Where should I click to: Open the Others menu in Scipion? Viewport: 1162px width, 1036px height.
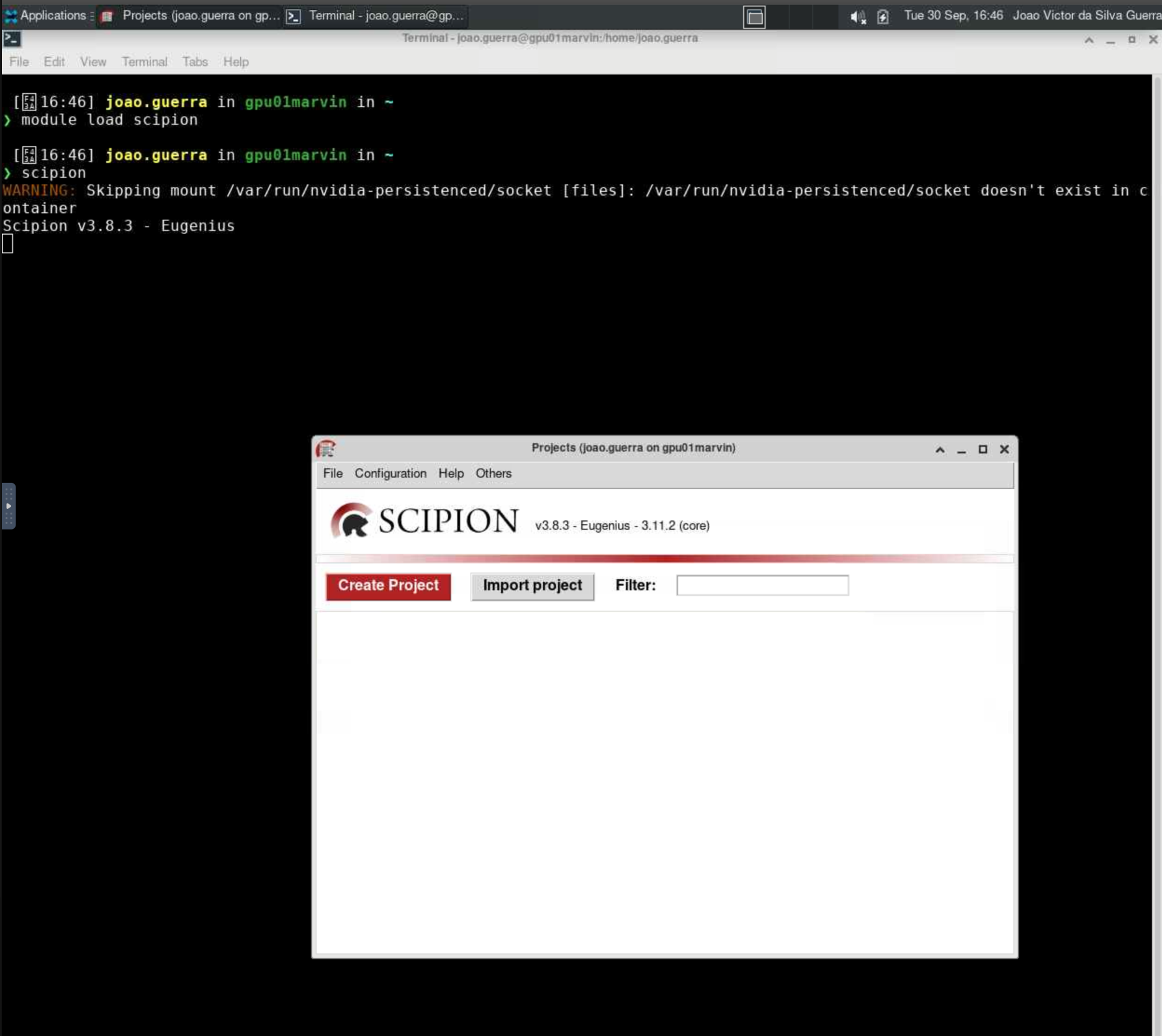pyautogui.click(x=493, y=474)
